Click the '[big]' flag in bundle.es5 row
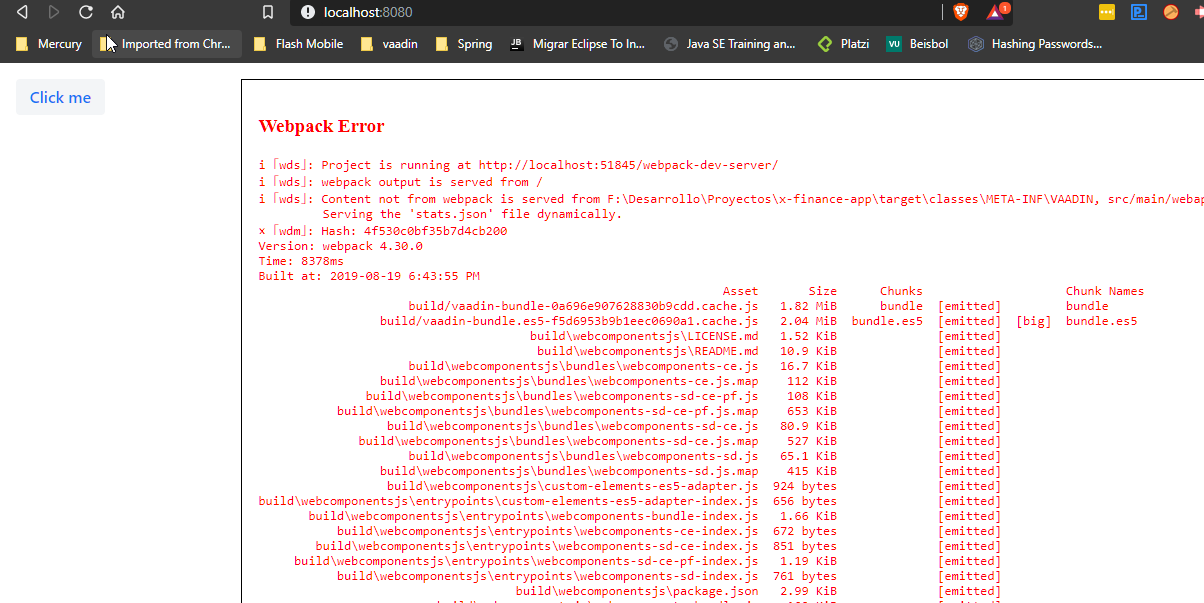Image resolution: width=1204 pixels, height=603 pixels. (1034, 321)
